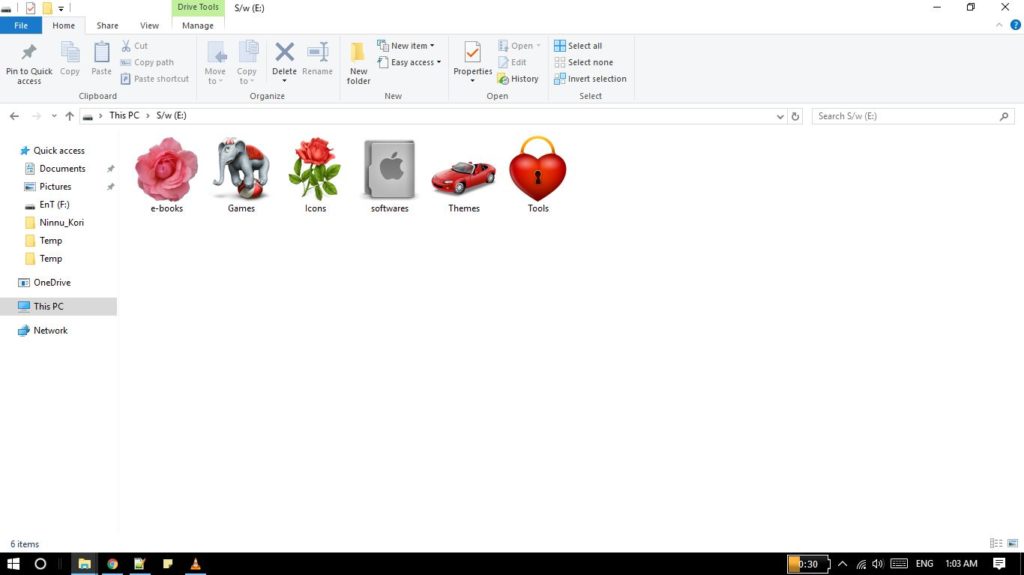Switch to the View ribbon tab

(x=149, y=25)
